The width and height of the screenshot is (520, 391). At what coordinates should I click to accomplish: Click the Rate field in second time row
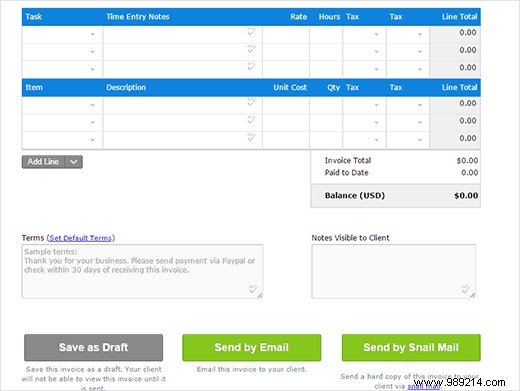click(286, 52)
